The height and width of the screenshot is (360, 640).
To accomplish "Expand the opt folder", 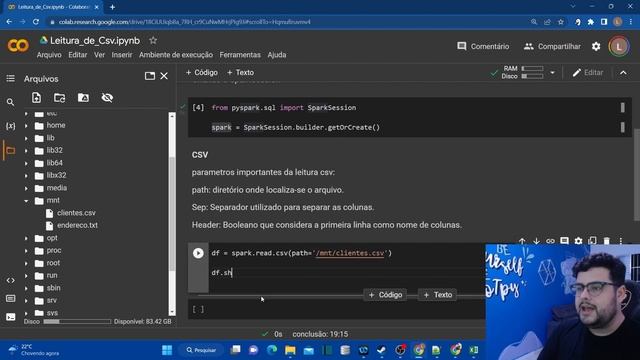I will point(27,238).
